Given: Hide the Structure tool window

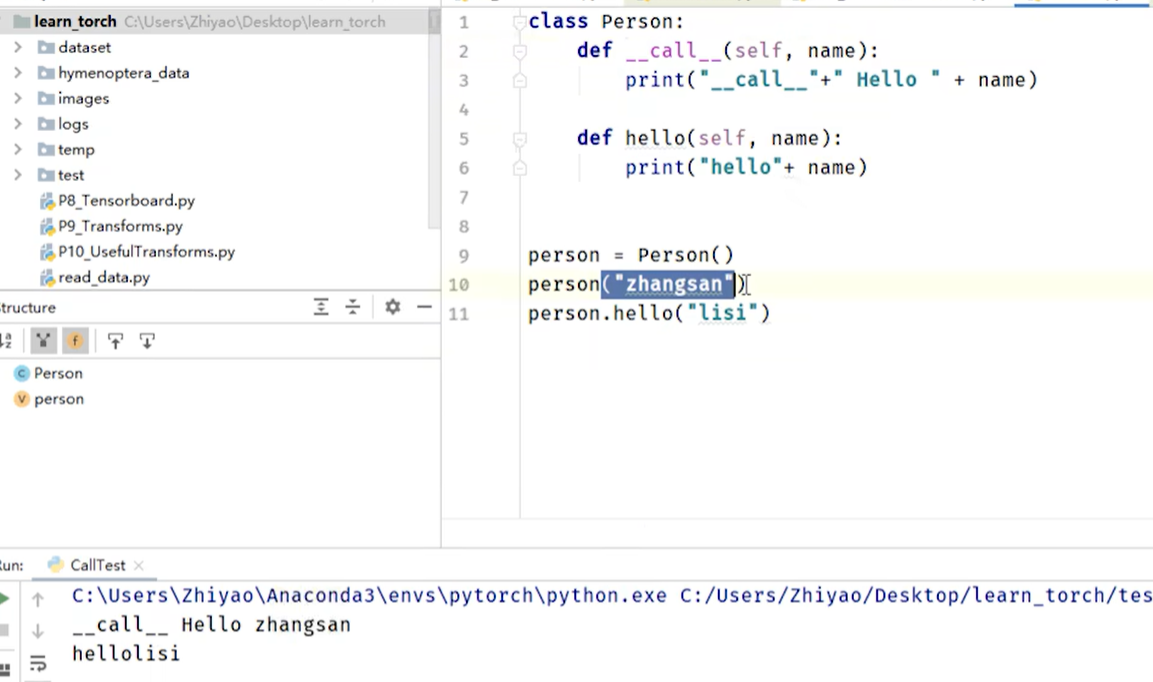Looking at the screenshot, I should tap(424, 307).
